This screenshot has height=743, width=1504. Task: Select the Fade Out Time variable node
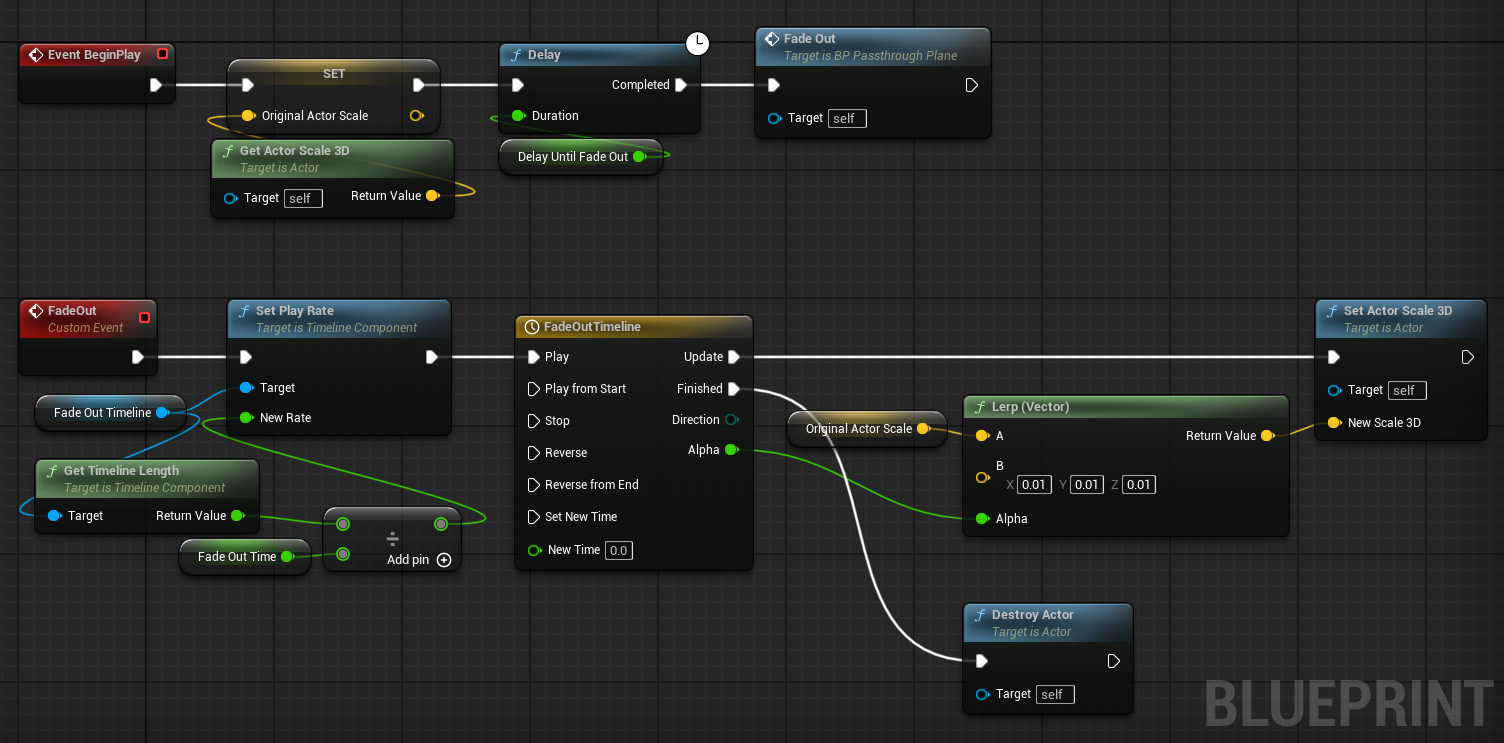(236, 557)
